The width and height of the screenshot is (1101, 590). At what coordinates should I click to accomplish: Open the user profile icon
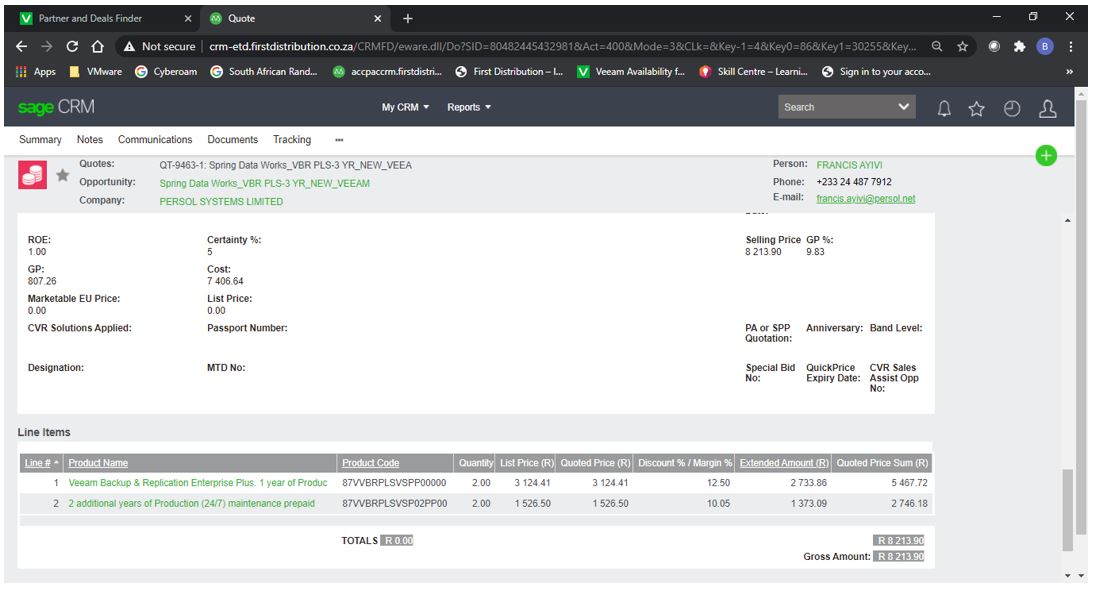point(1047,109)
